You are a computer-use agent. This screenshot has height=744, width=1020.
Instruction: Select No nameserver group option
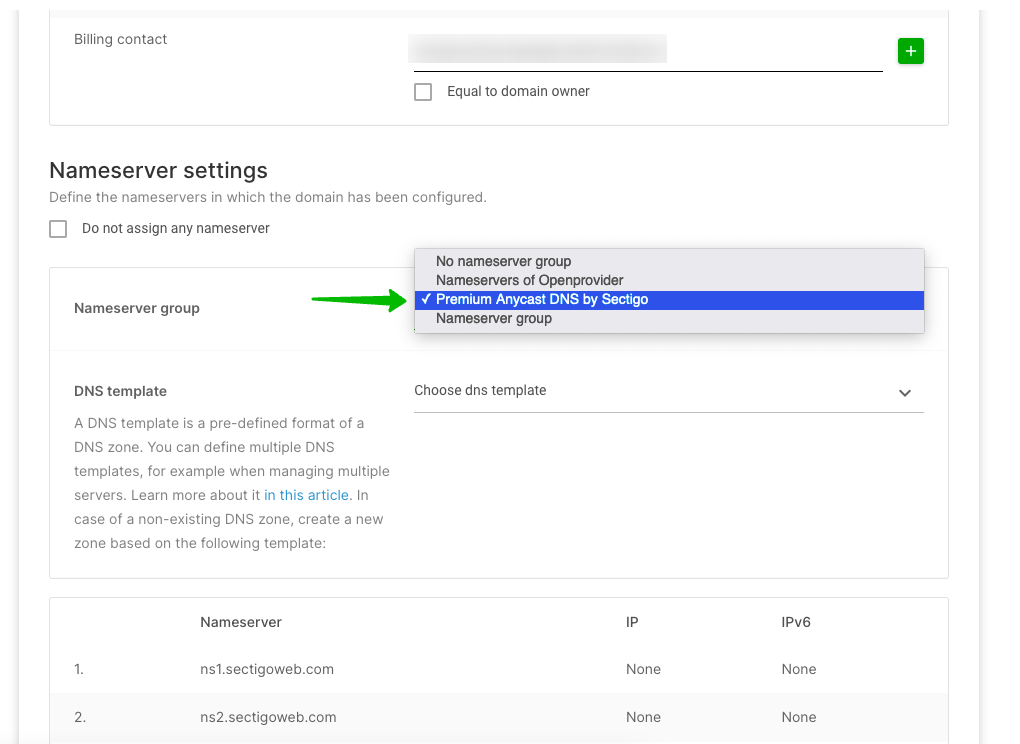coord(669,261)
